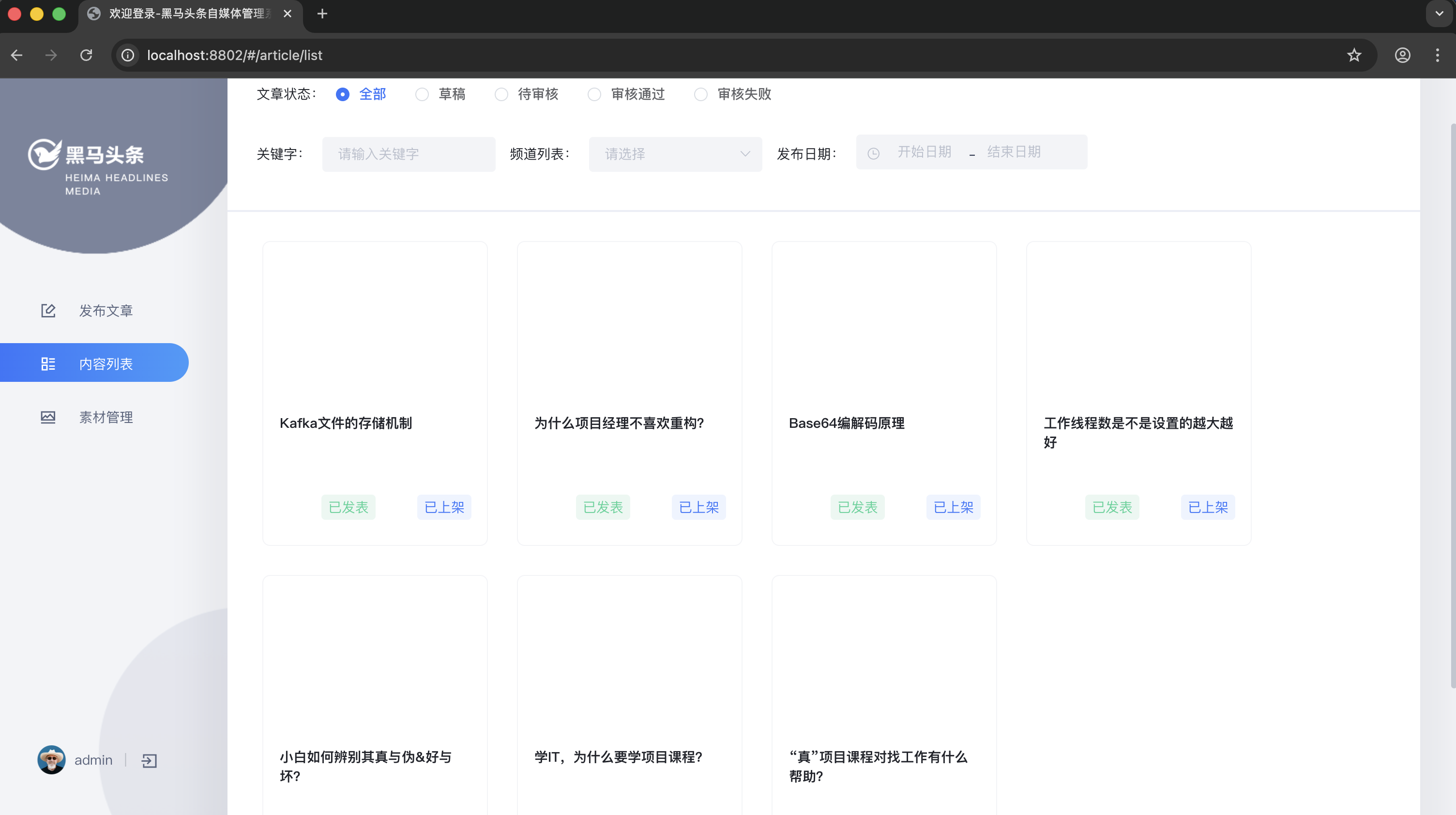
Task: Select the 审核失败 status radio button
Action: click(x=700, y=94)
